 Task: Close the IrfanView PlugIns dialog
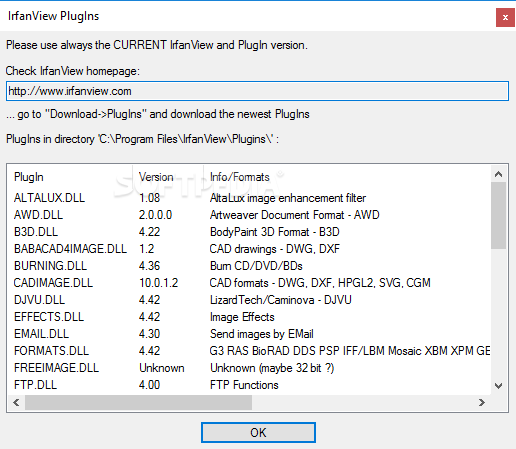pyautogui.click(x=505, y=17)
